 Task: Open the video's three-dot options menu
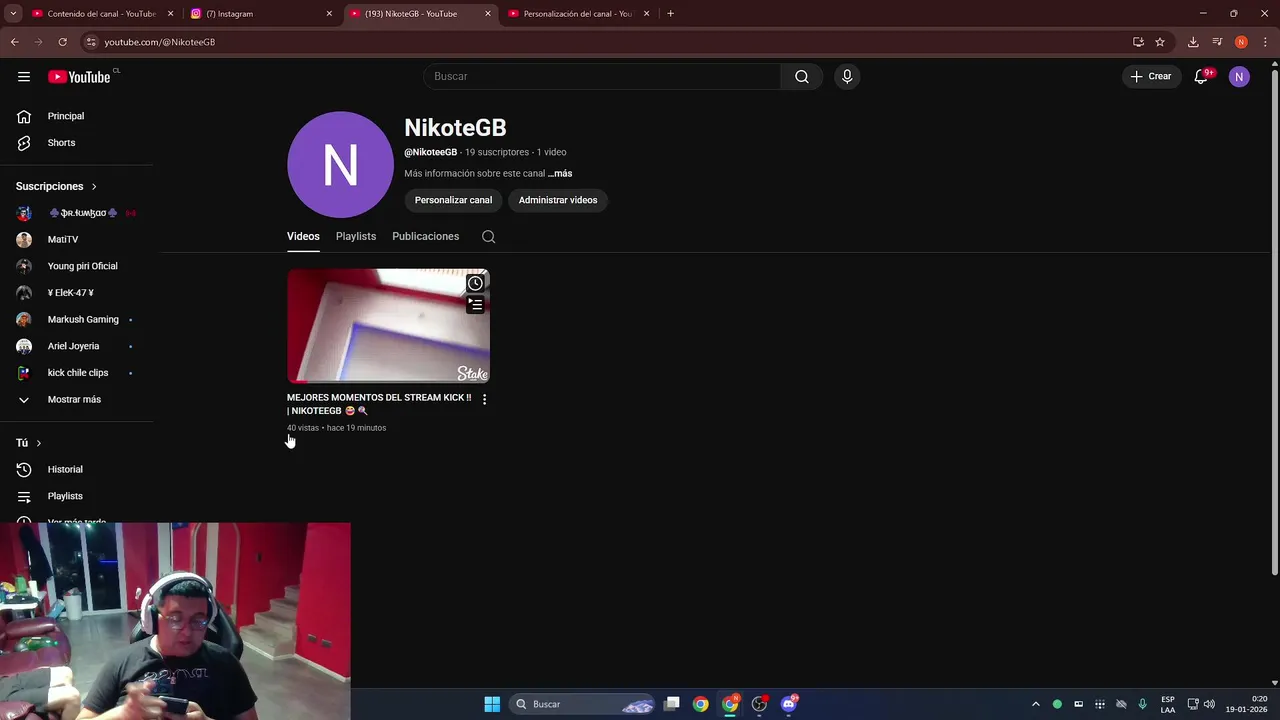pyautogui.click(x=484, y=399)
